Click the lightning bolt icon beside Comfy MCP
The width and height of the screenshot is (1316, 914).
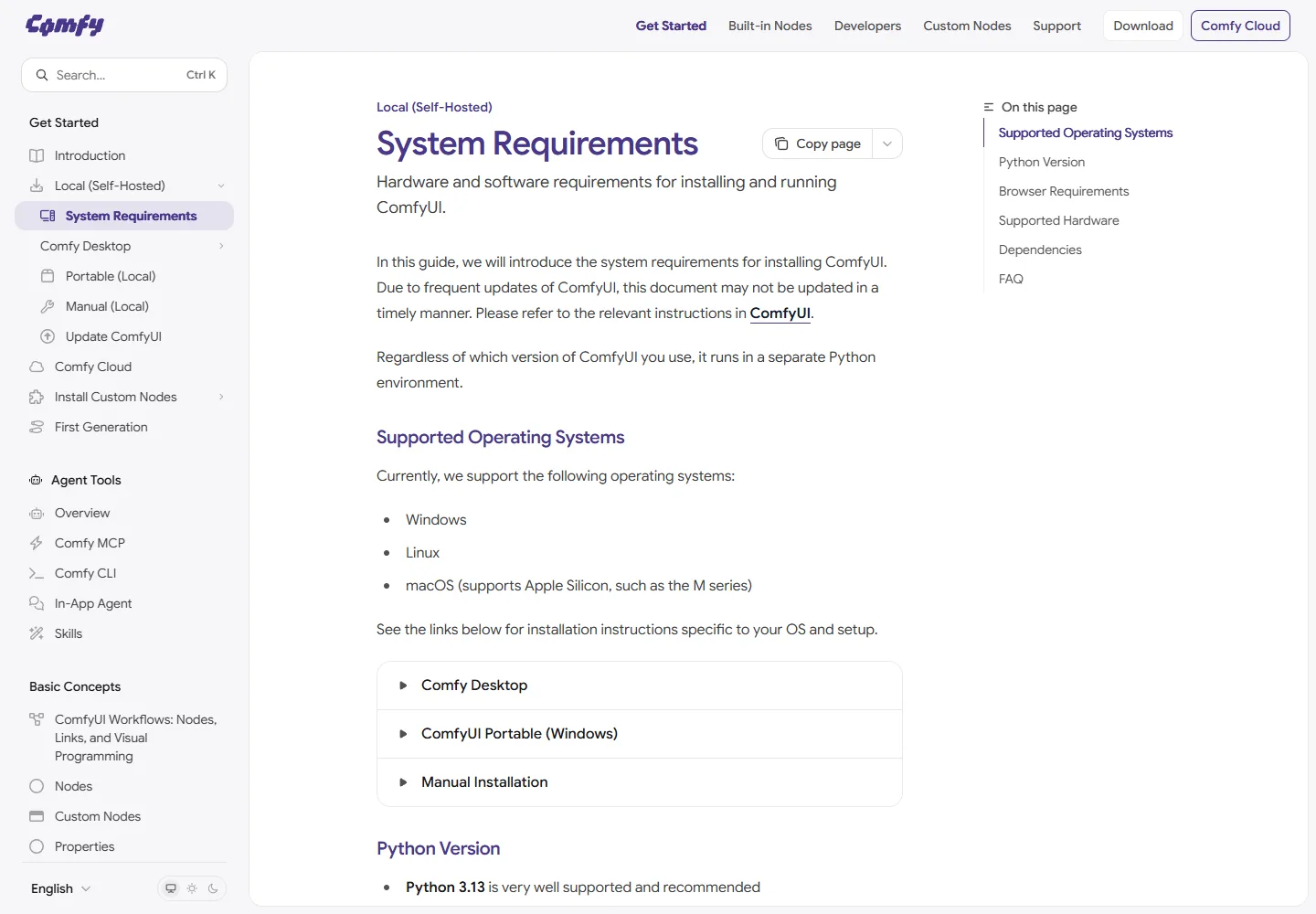click(37, 543)
